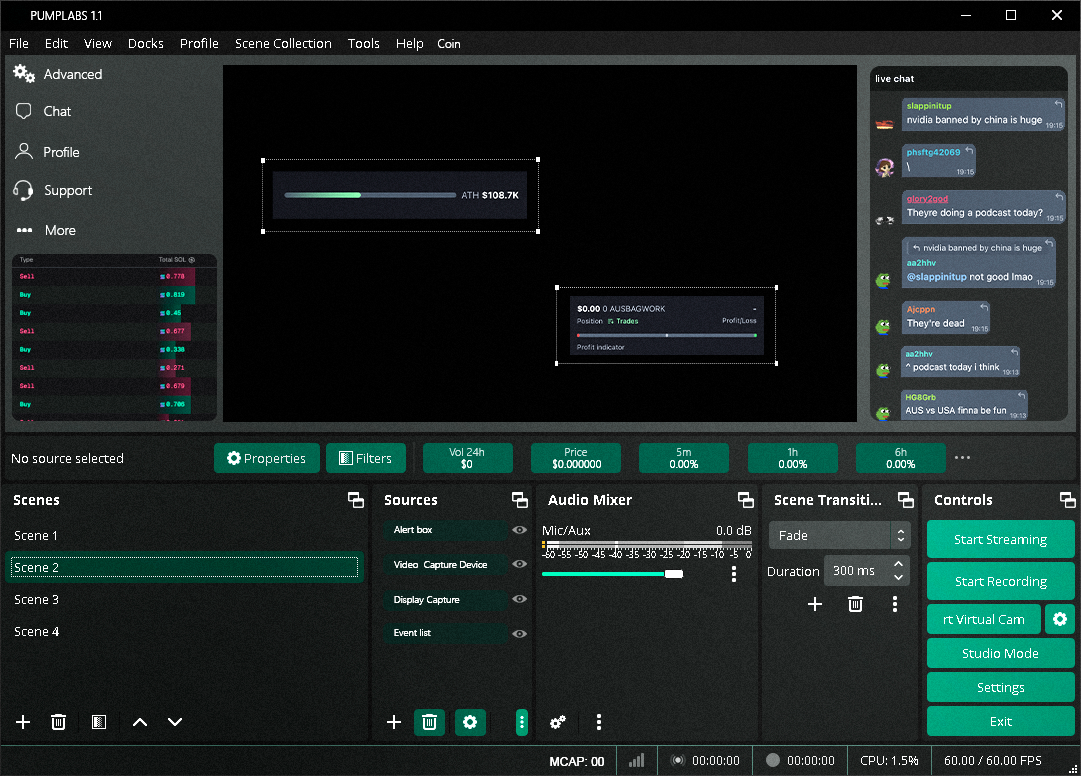Click the Start Streaming button

click(x=1000, y=539)
